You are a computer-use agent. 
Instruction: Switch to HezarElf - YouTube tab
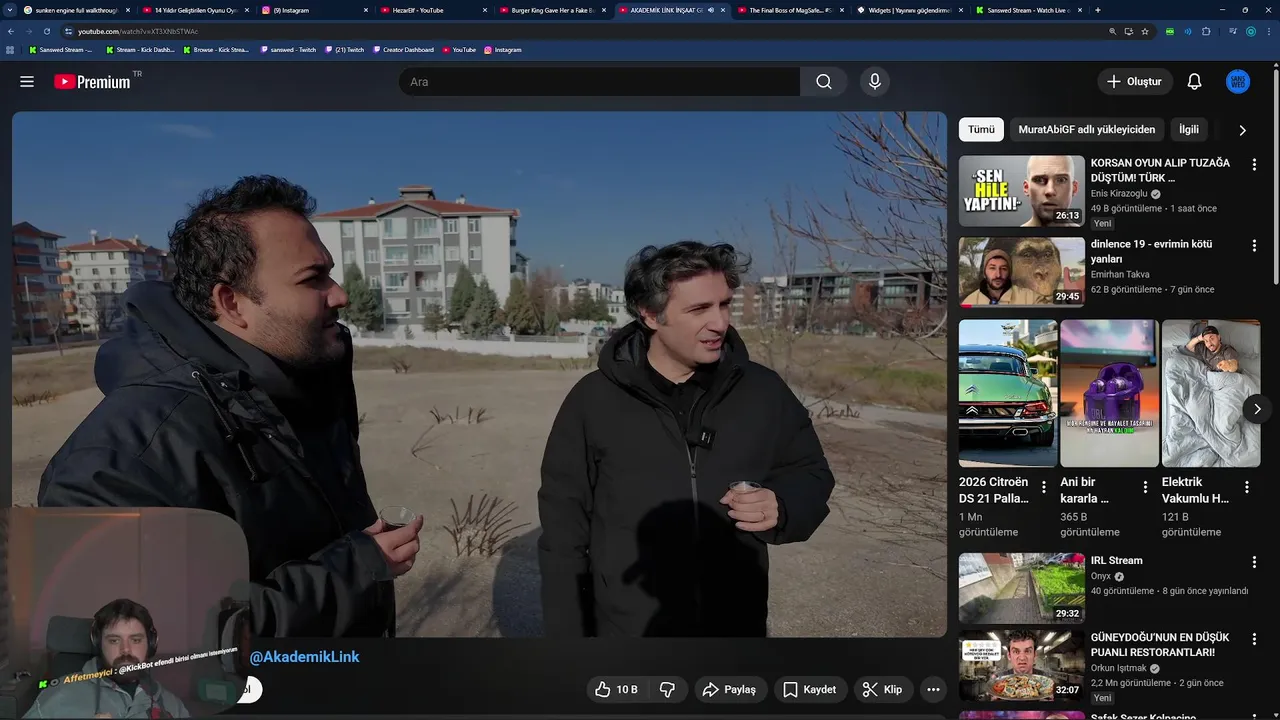pyautogui.click(x=433, y=10)
